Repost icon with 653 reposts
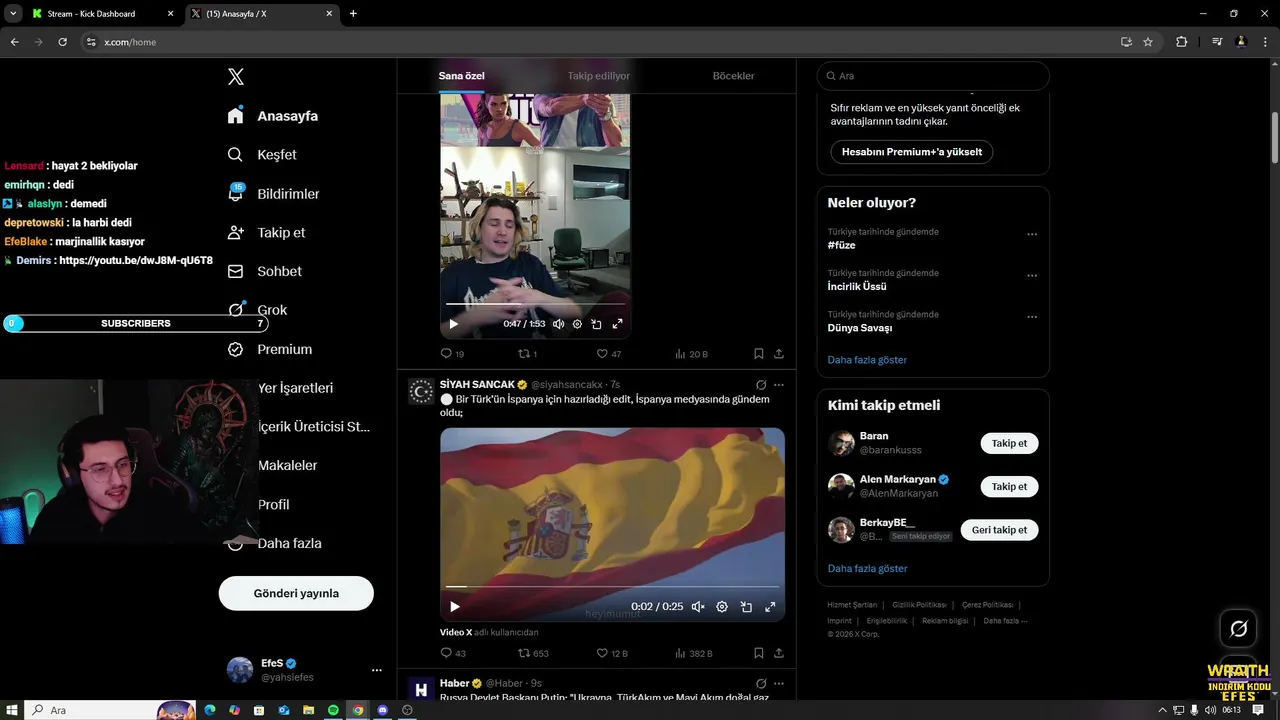Viewport: 1280px width, 720px height. pos(523,653)
